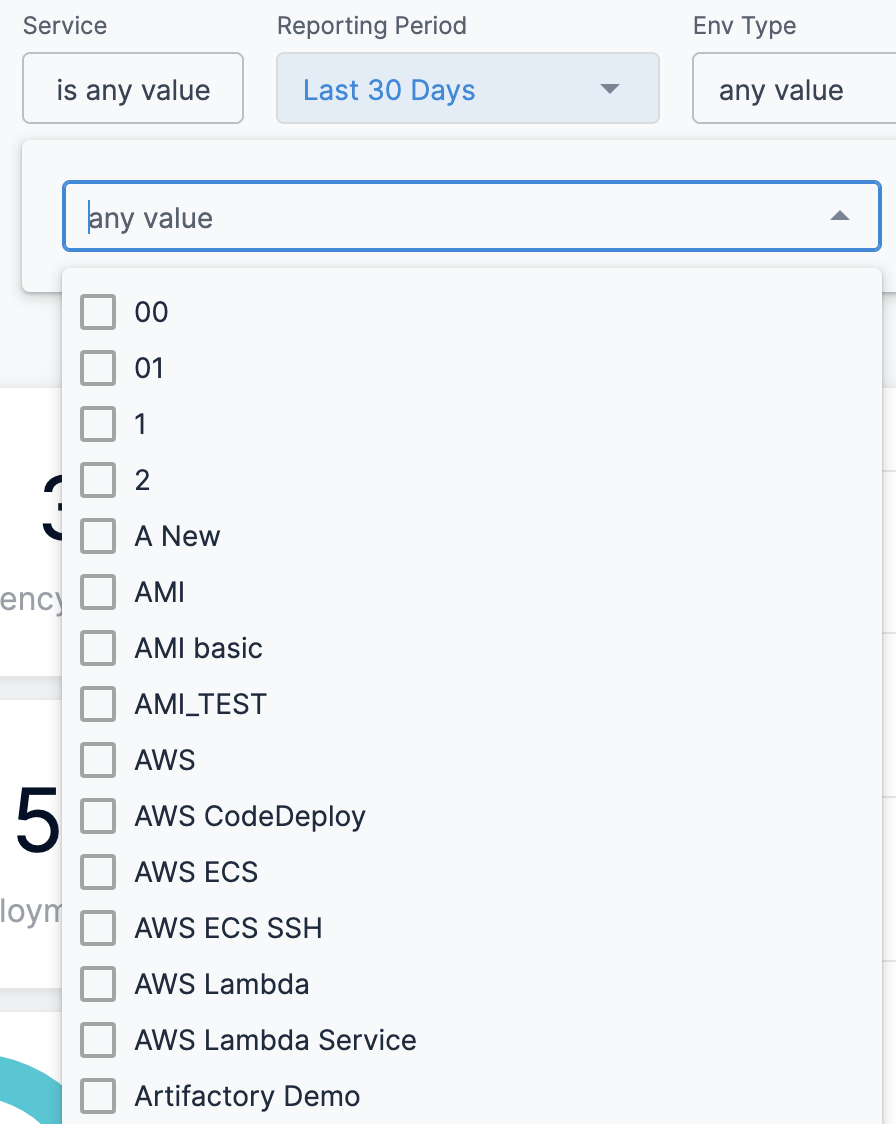Select the AMI checkbox
Viewport: 896px width, 1124px height.
98,592
